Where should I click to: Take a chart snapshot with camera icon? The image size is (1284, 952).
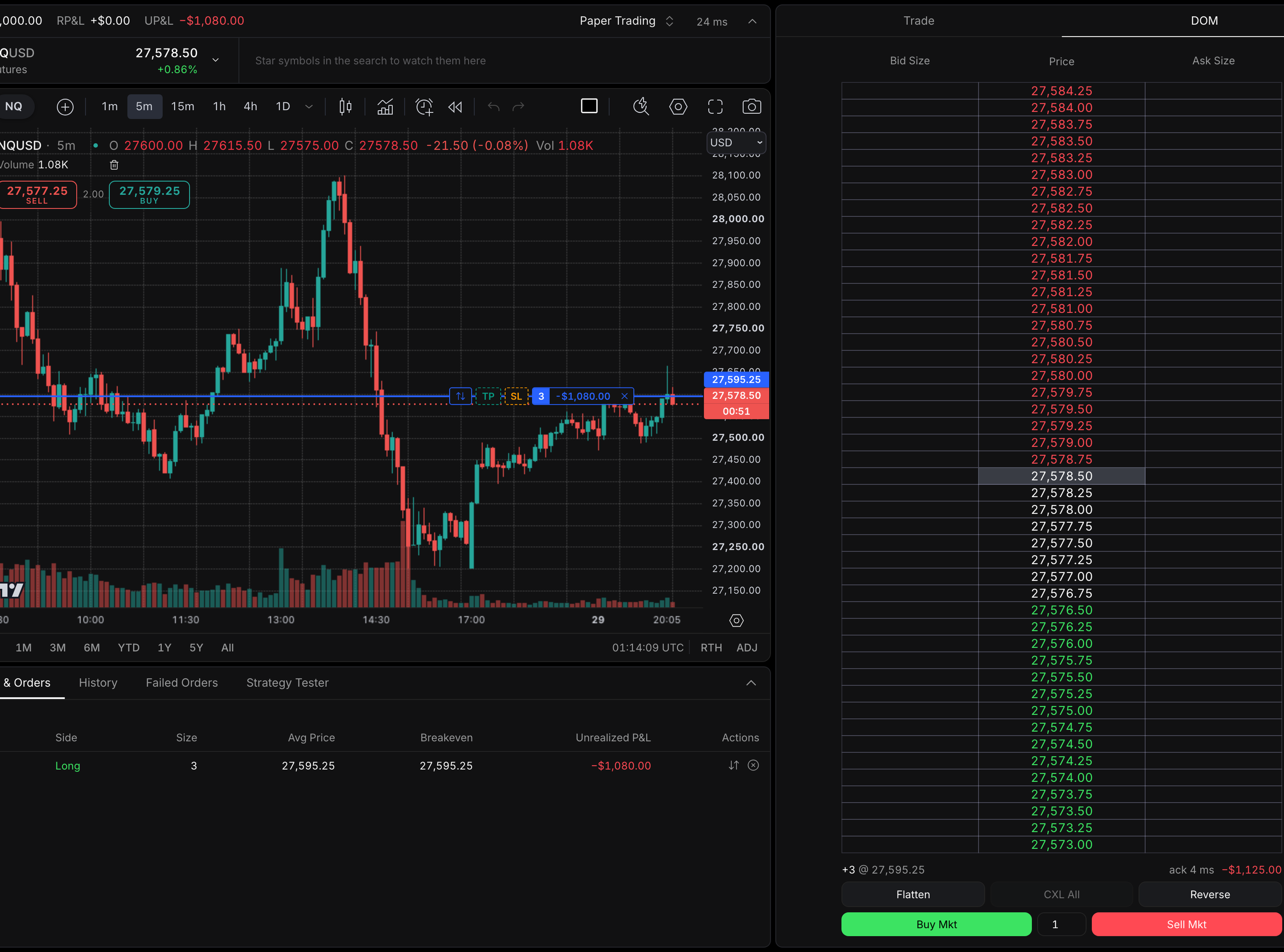pos(752,107)
